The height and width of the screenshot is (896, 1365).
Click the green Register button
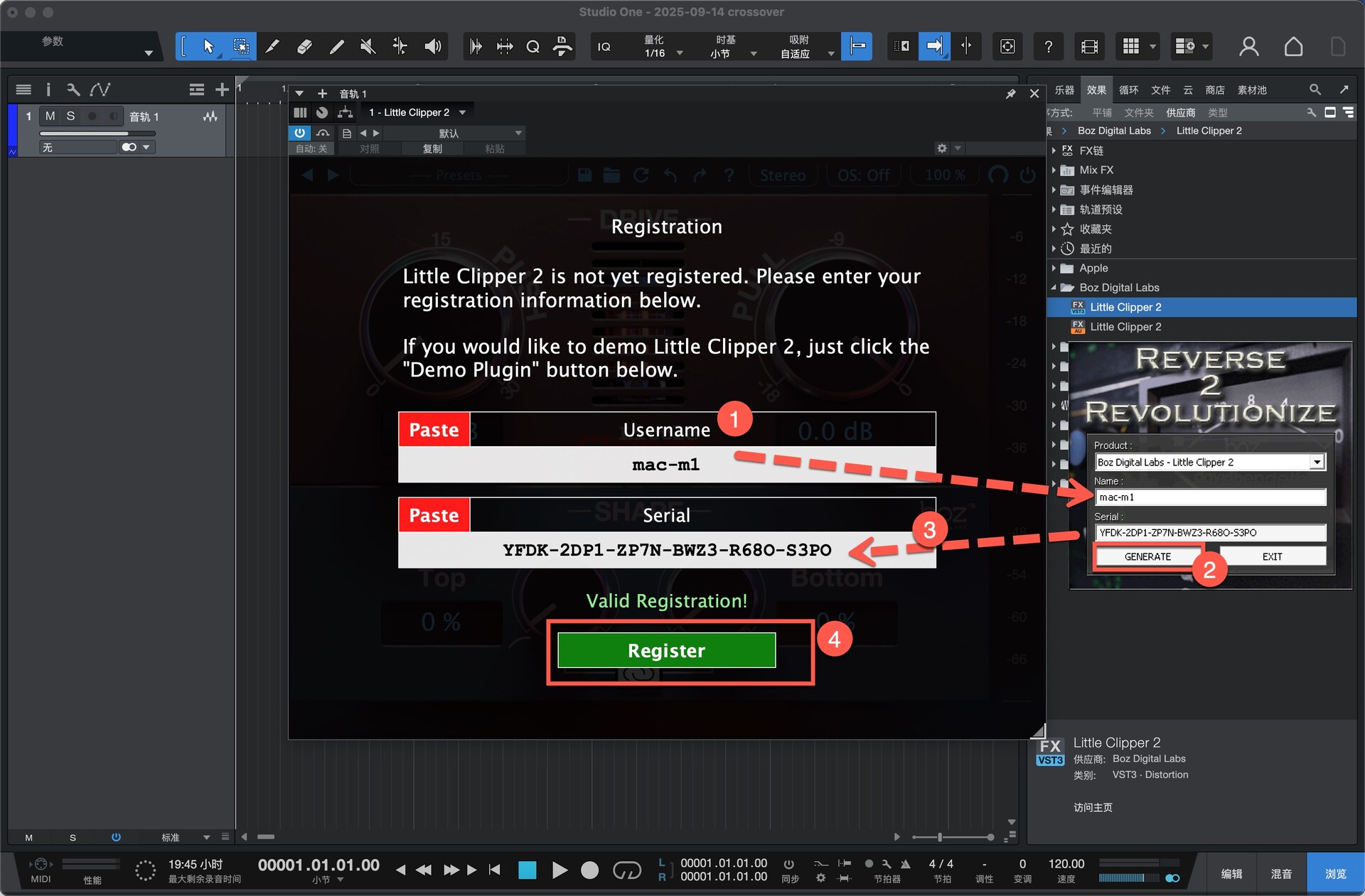tap(666, 650)
